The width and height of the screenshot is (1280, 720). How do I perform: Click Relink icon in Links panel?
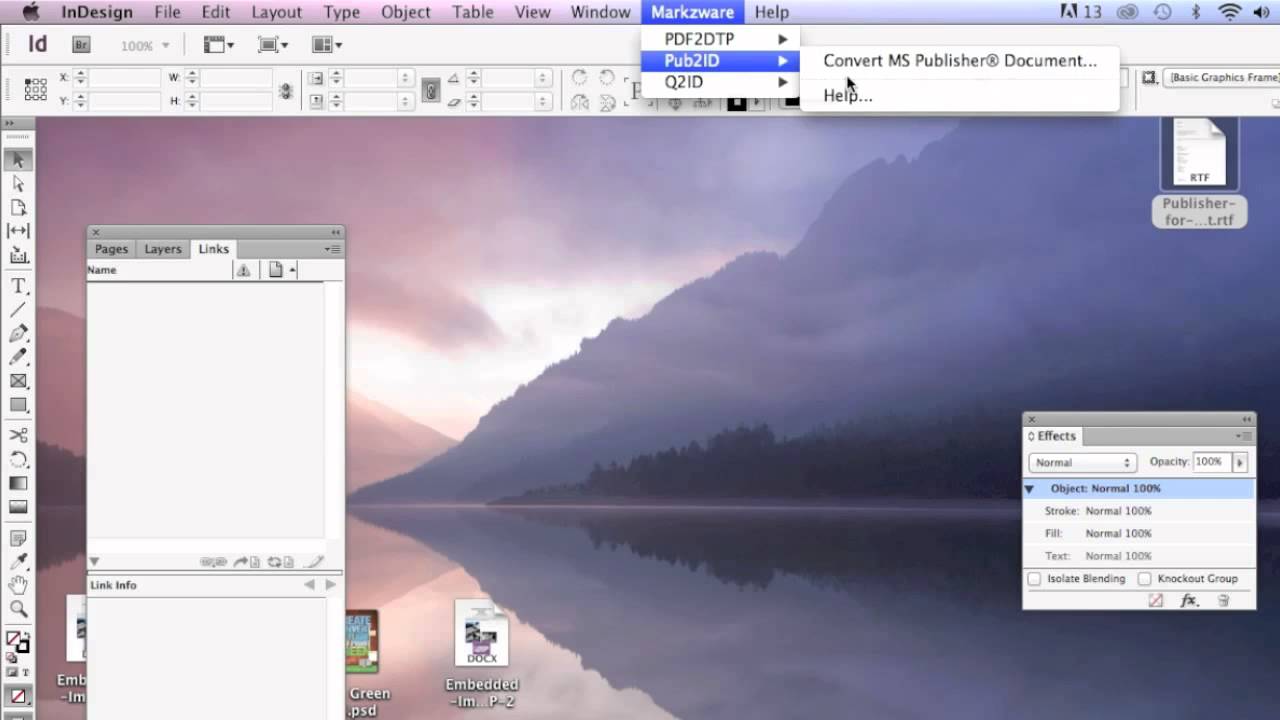pos(212,562)
